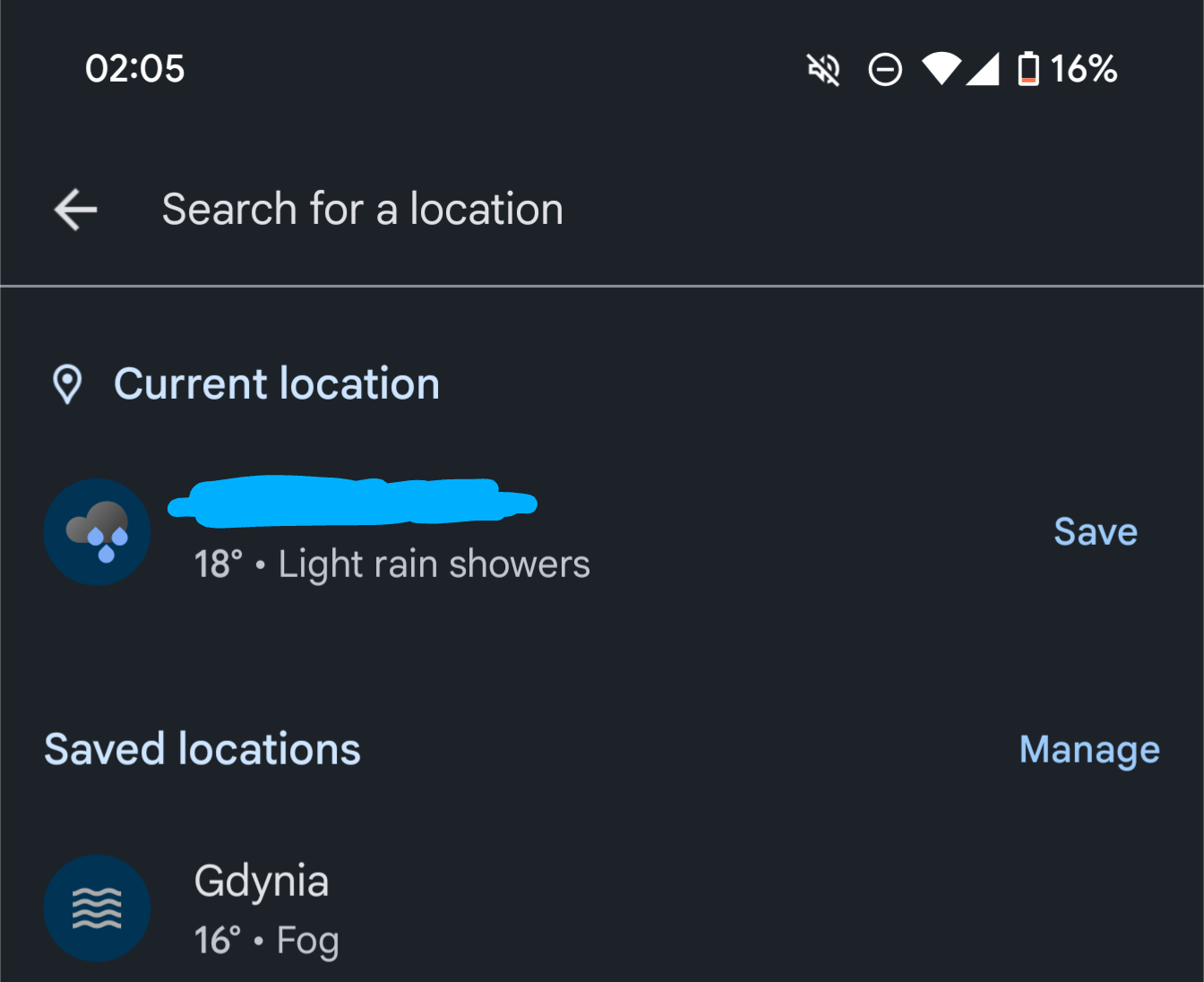Select the Current location heading
Viewport: 1204px width, 982px height.
[277, 384]
